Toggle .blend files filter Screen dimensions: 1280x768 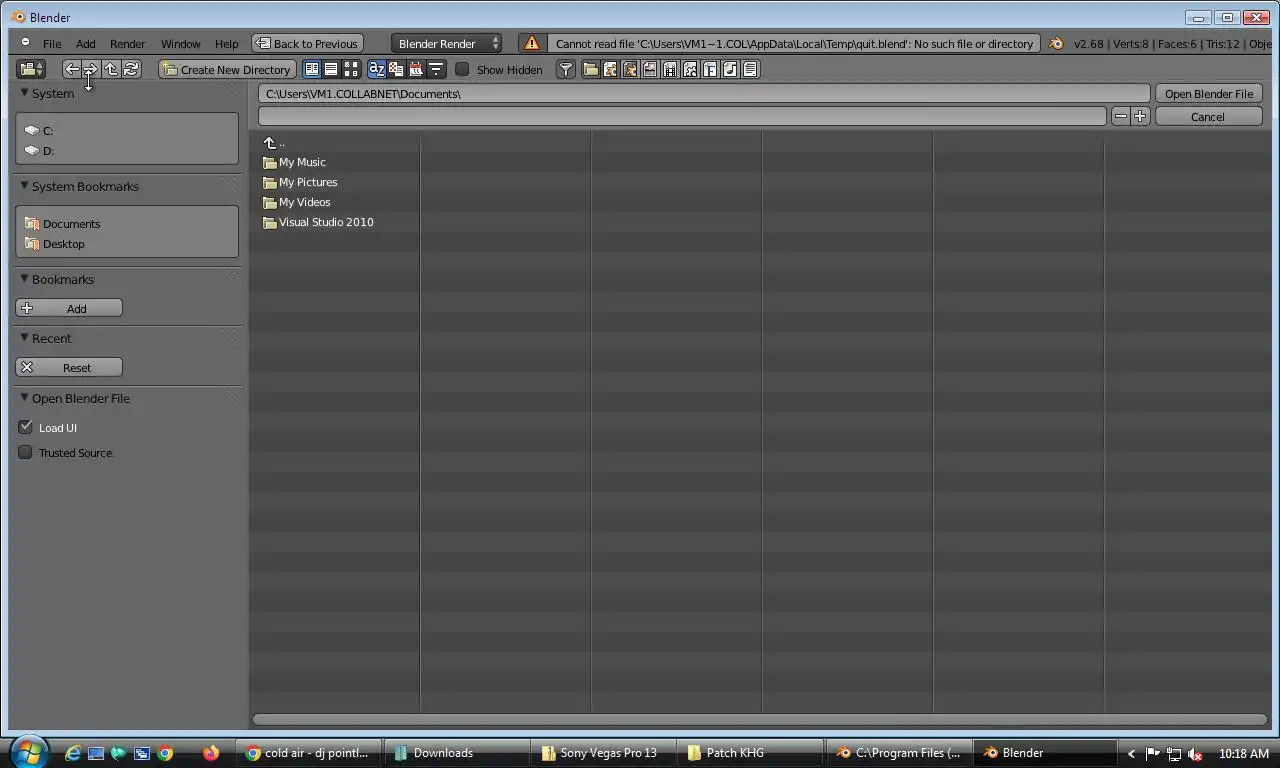coord(610,69)
